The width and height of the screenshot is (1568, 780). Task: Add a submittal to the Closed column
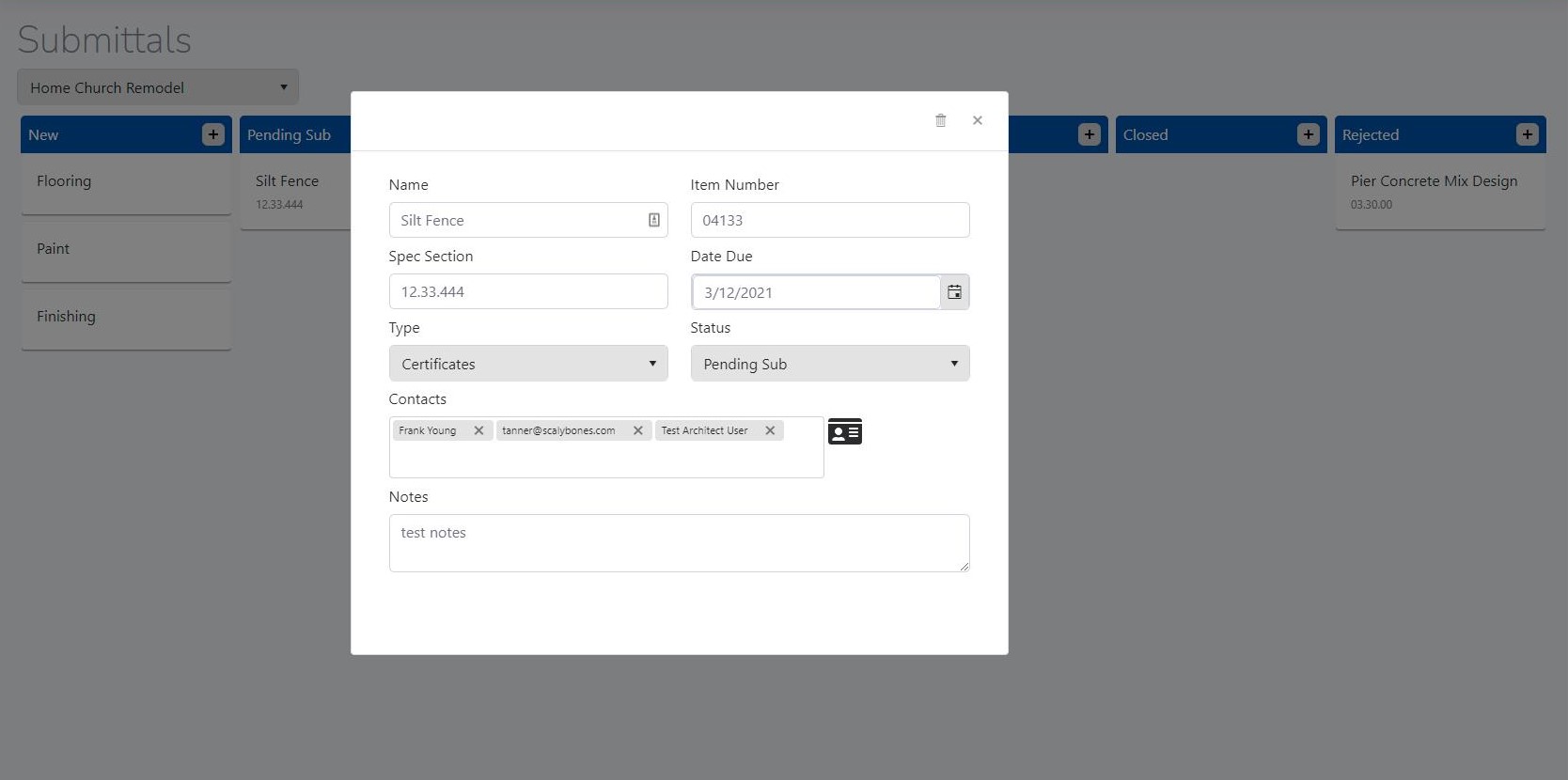(x=1308, y=134)
